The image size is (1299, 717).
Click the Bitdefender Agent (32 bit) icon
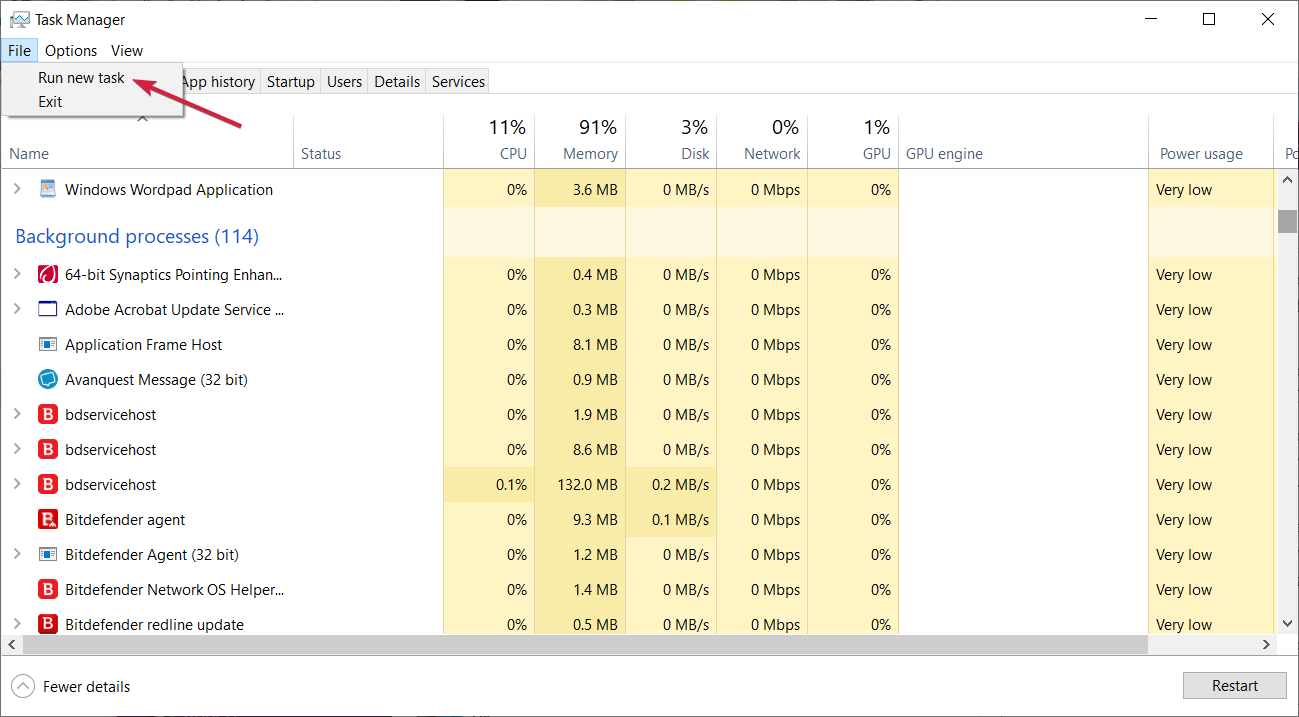pos(48,554)
